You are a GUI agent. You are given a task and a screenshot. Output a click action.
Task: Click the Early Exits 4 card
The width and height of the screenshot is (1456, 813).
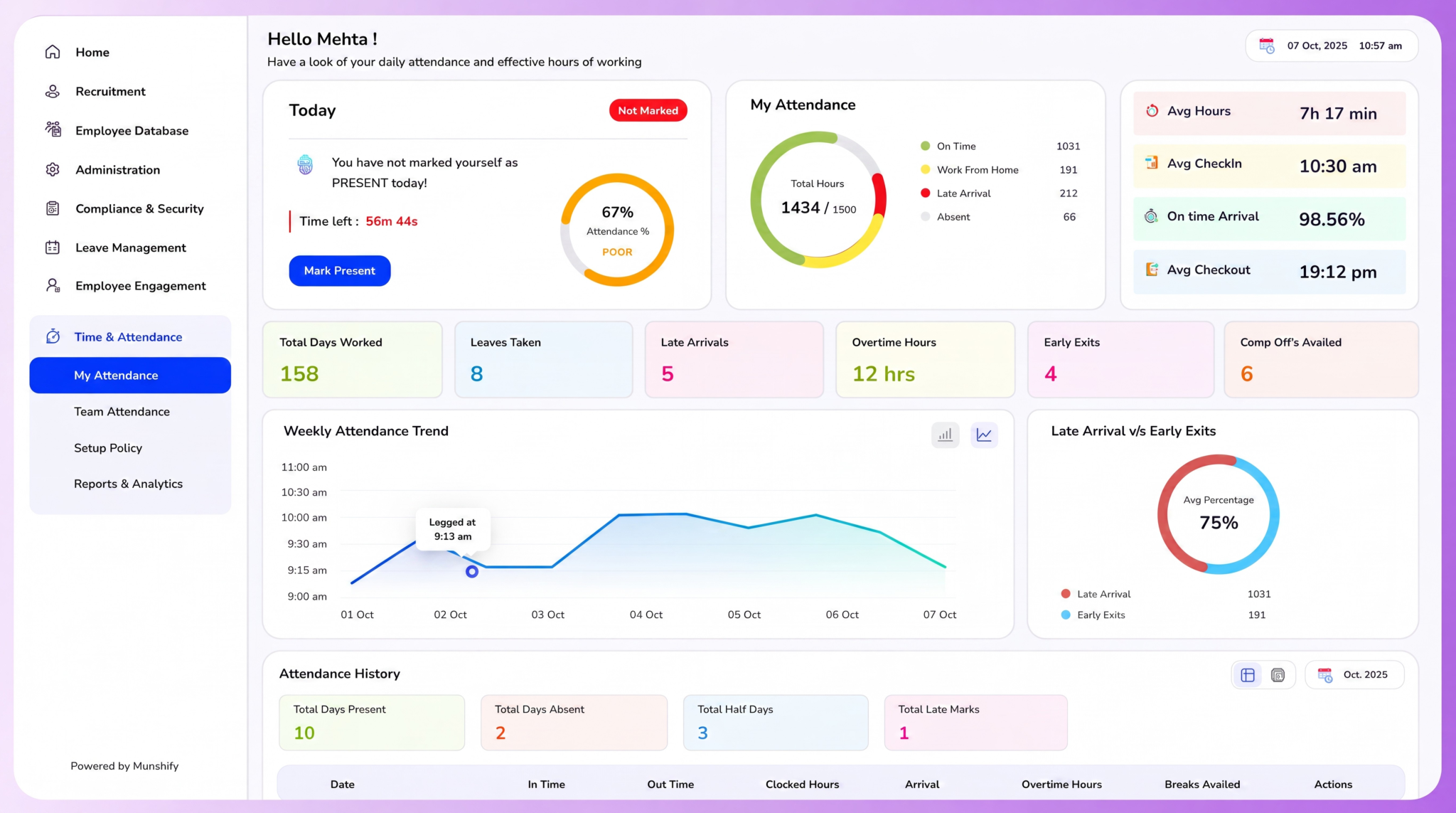[1121, 359]
